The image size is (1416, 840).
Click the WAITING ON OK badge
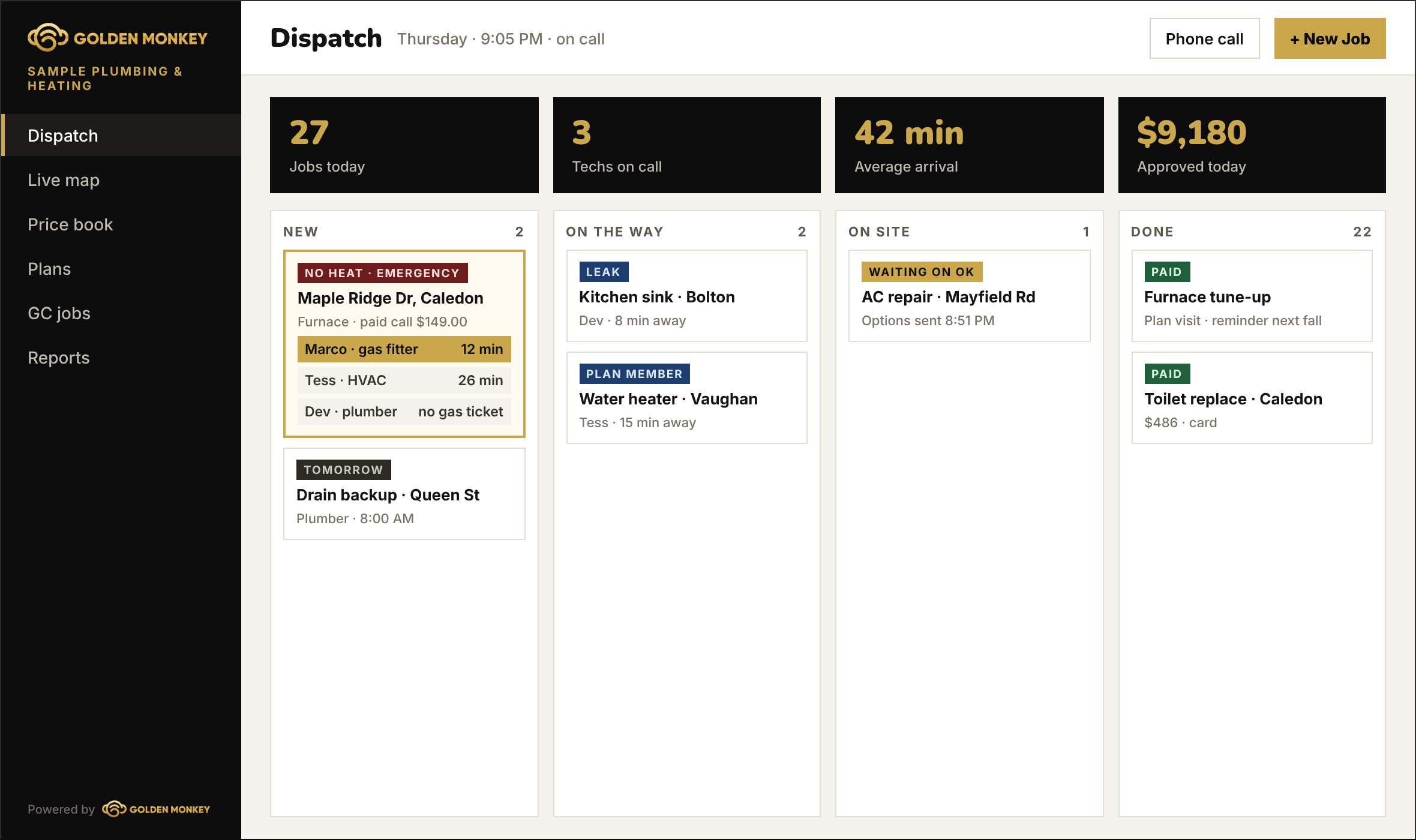coord(922,272)
